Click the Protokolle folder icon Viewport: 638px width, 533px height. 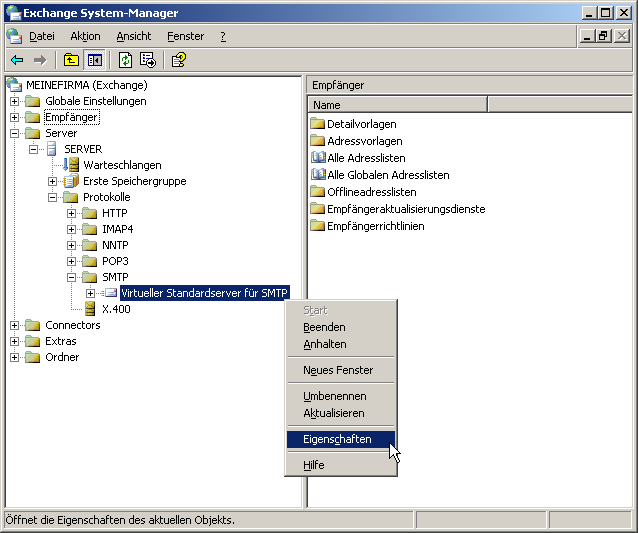pos(70,197)
